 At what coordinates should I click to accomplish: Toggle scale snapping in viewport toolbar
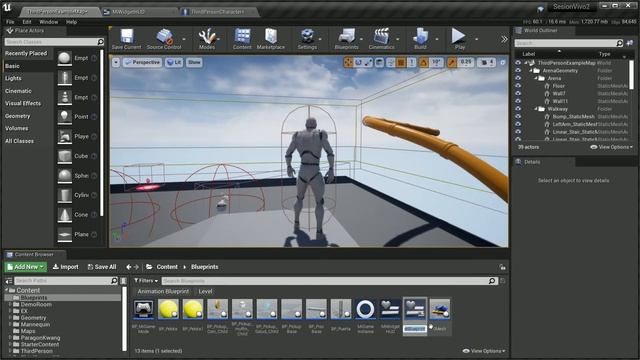pos(452,62)
